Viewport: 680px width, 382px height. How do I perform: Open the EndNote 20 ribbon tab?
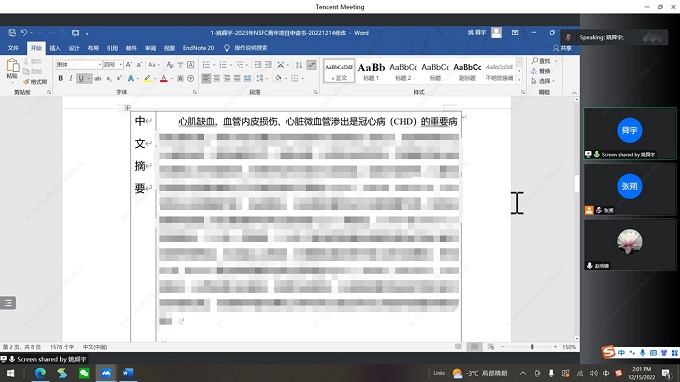point(198,48)
